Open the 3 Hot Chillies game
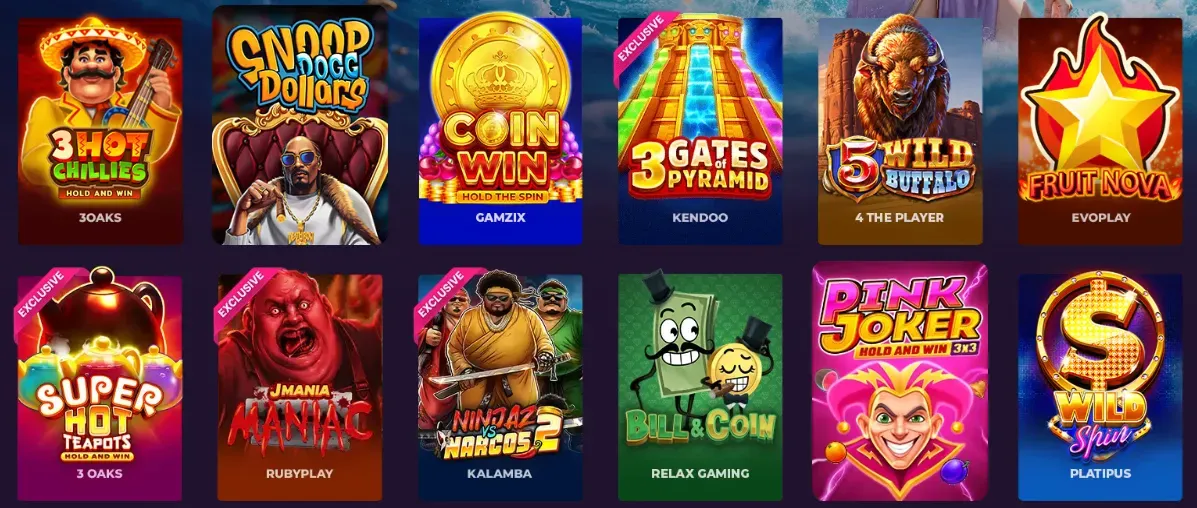 pos(100,131)
